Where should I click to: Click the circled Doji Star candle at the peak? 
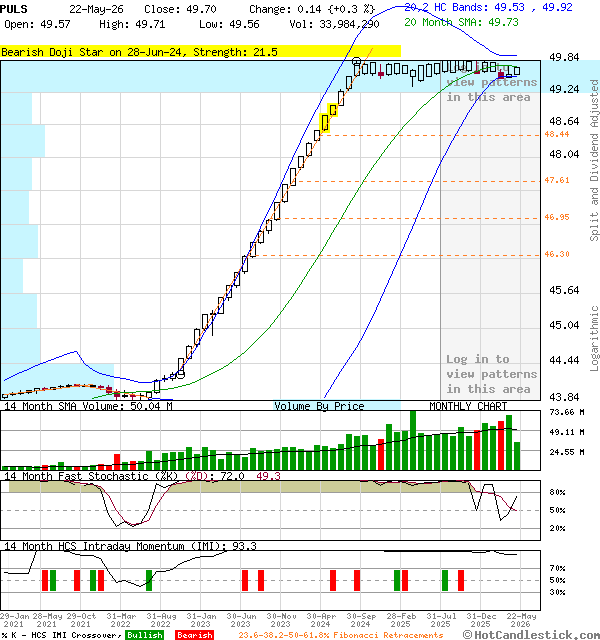click(356, 62)
